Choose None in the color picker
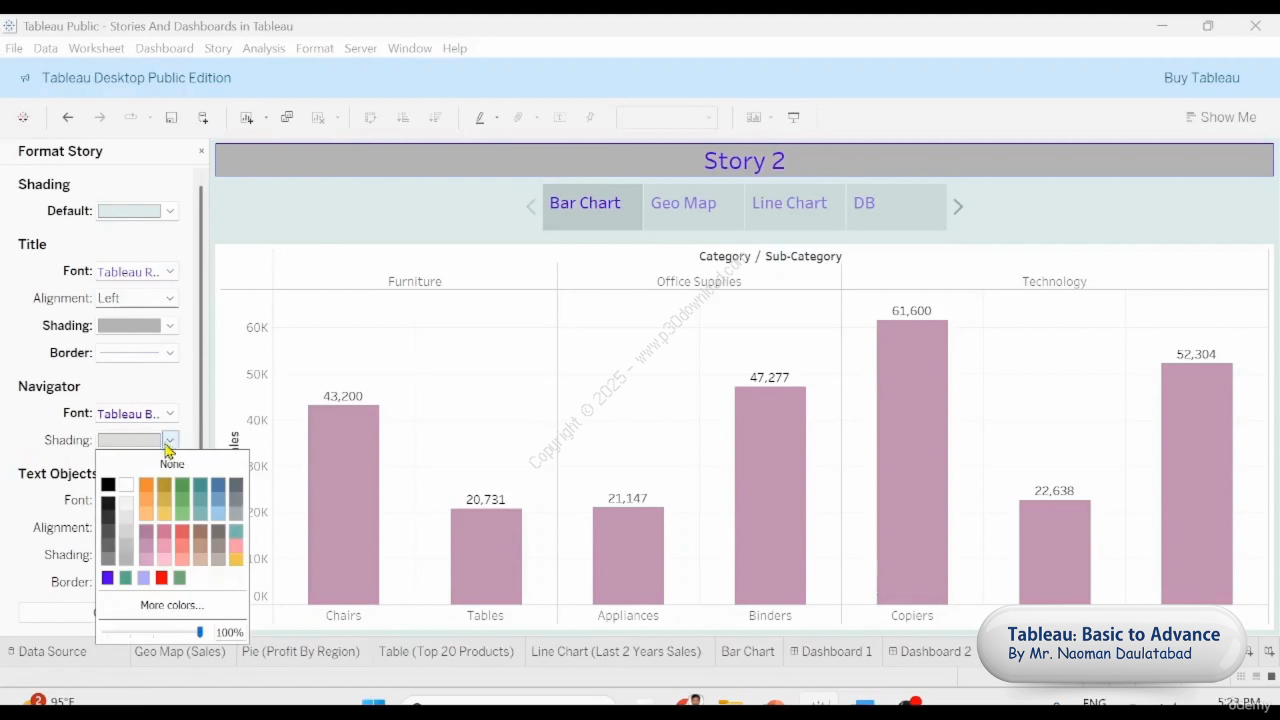Viewport: 1280px width, 720px height. (x=172, y=464)
